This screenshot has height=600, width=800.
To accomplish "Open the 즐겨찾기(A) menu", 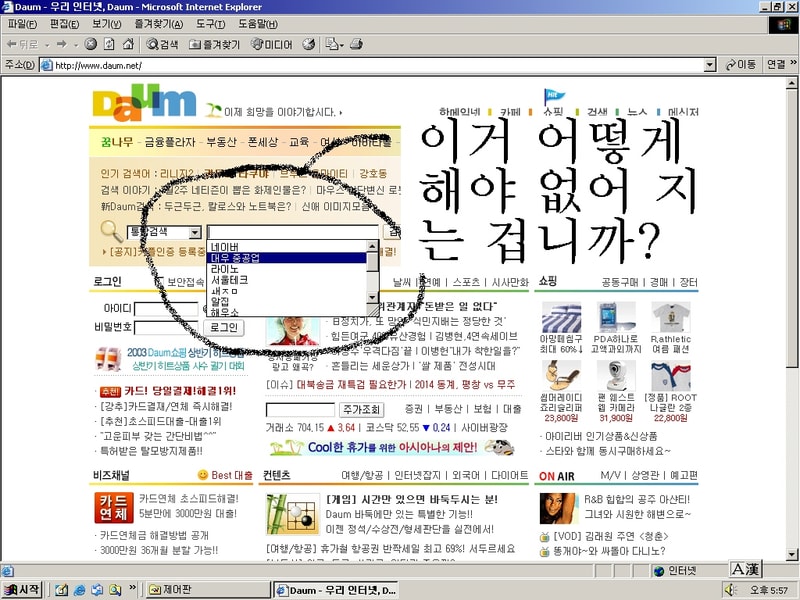I will tap(158, 24).
